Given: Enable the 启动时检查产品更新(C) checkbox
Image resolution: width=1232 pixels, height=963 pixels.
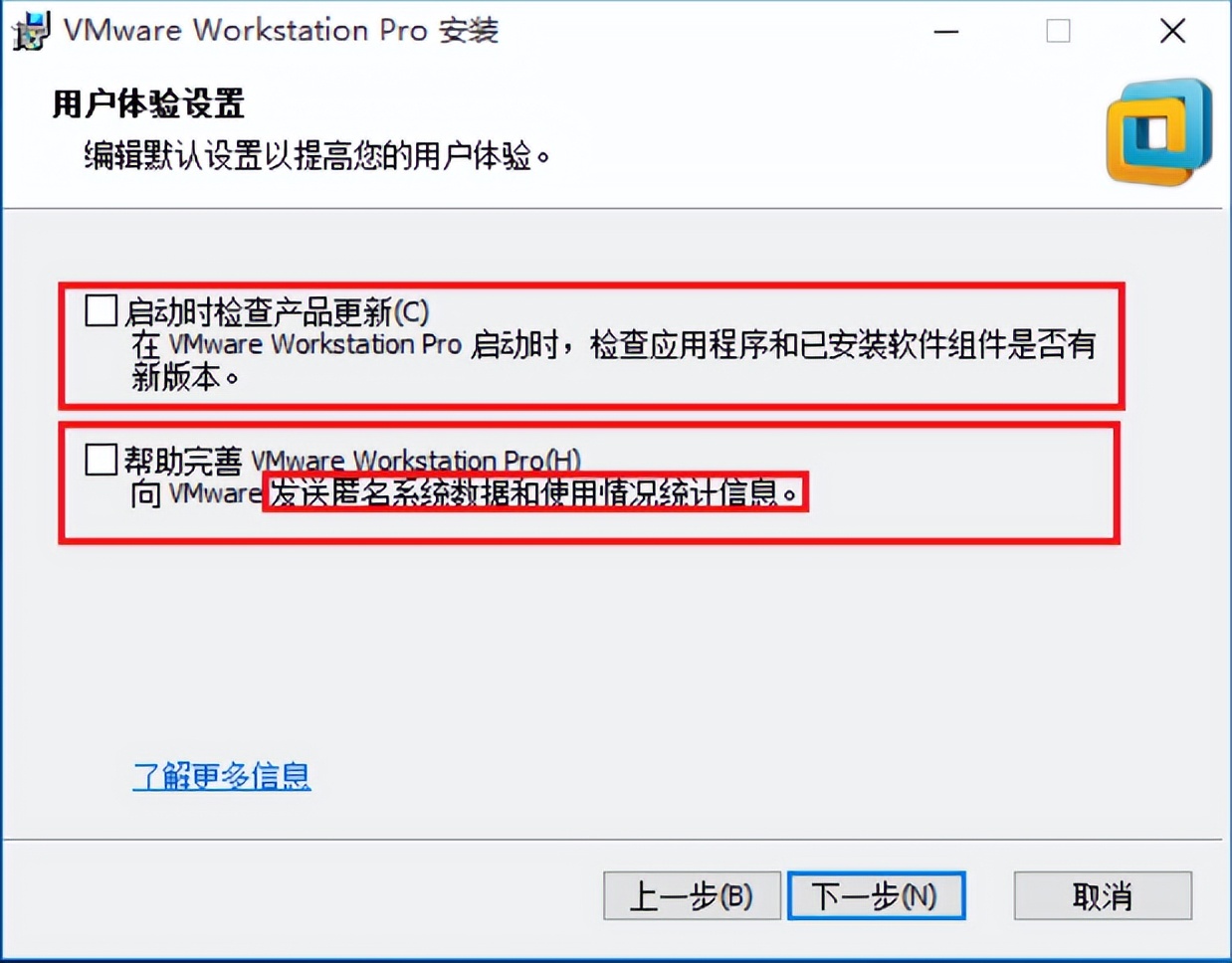Looking at the screenshot, I should pos(101,310).
